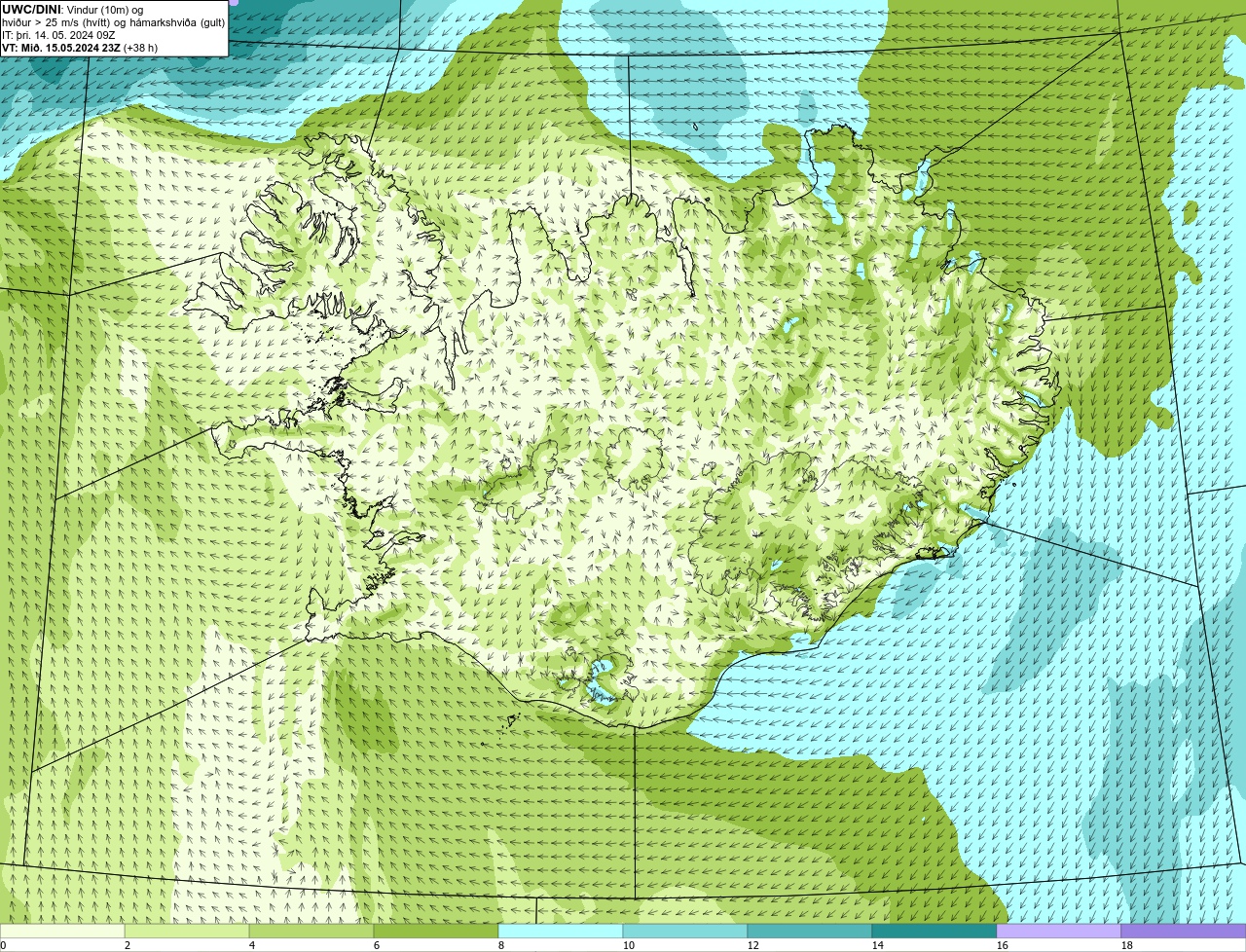The width and height of the screenshot is (1246, 952).
Task: Click the purple legend swatch above 18 m/s
Action: (x=1184, y=932)
